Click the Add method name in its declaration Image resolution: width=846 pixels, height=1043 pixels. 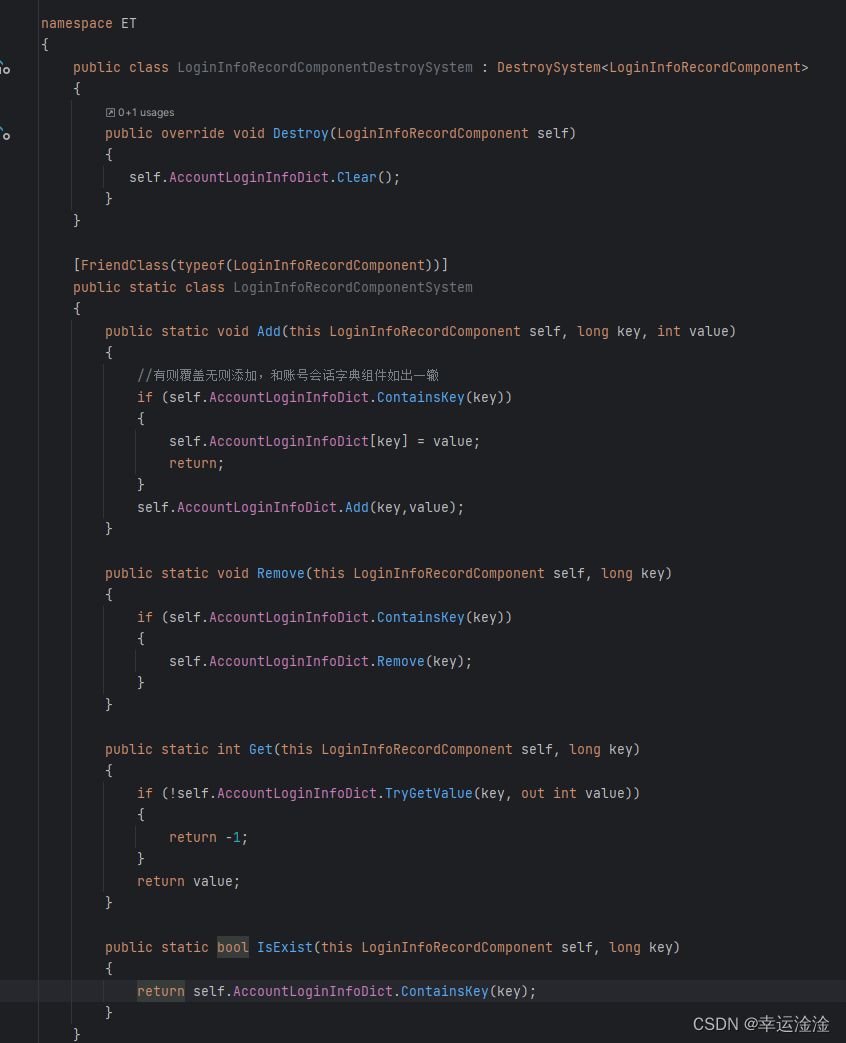269,331
